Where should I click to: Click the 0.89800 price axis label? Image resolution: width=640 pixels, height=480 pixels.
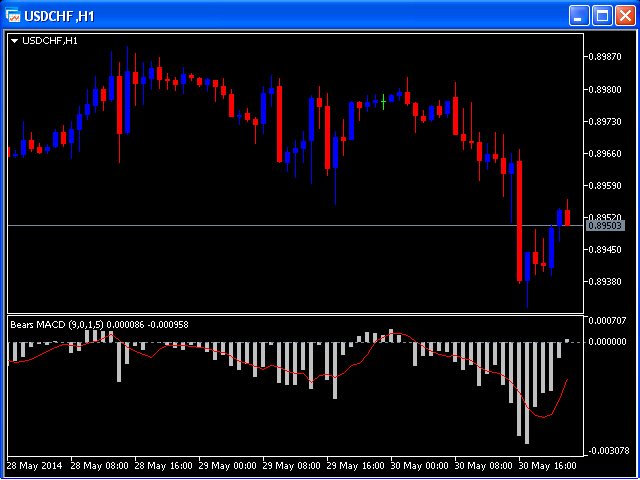[604, 89]
